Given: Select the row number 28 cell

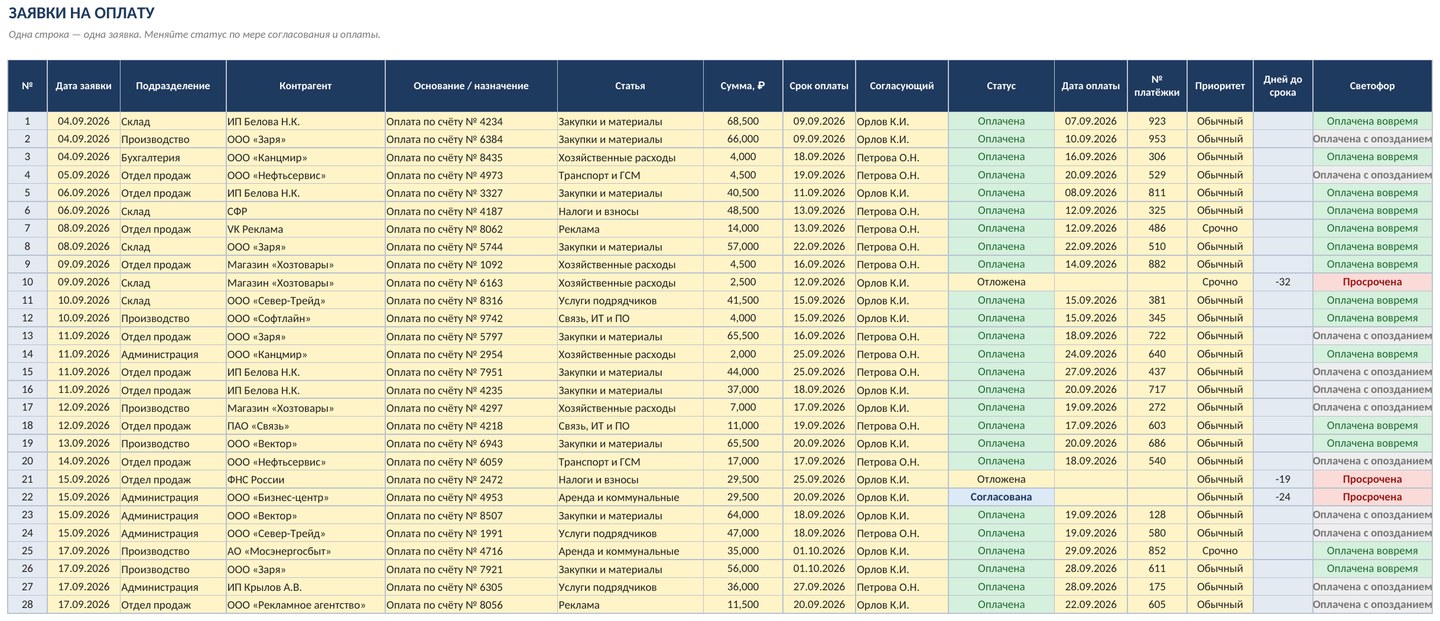Looking at the screenshot, I should [27, 605].
